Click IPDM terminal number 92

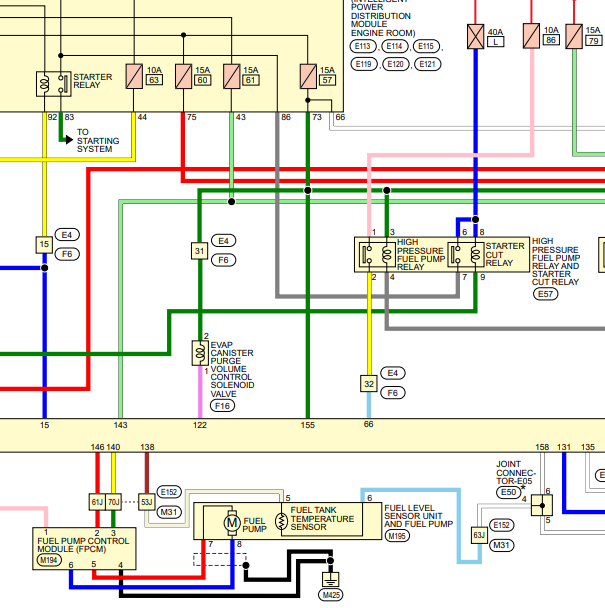click(x=52, y=117)
